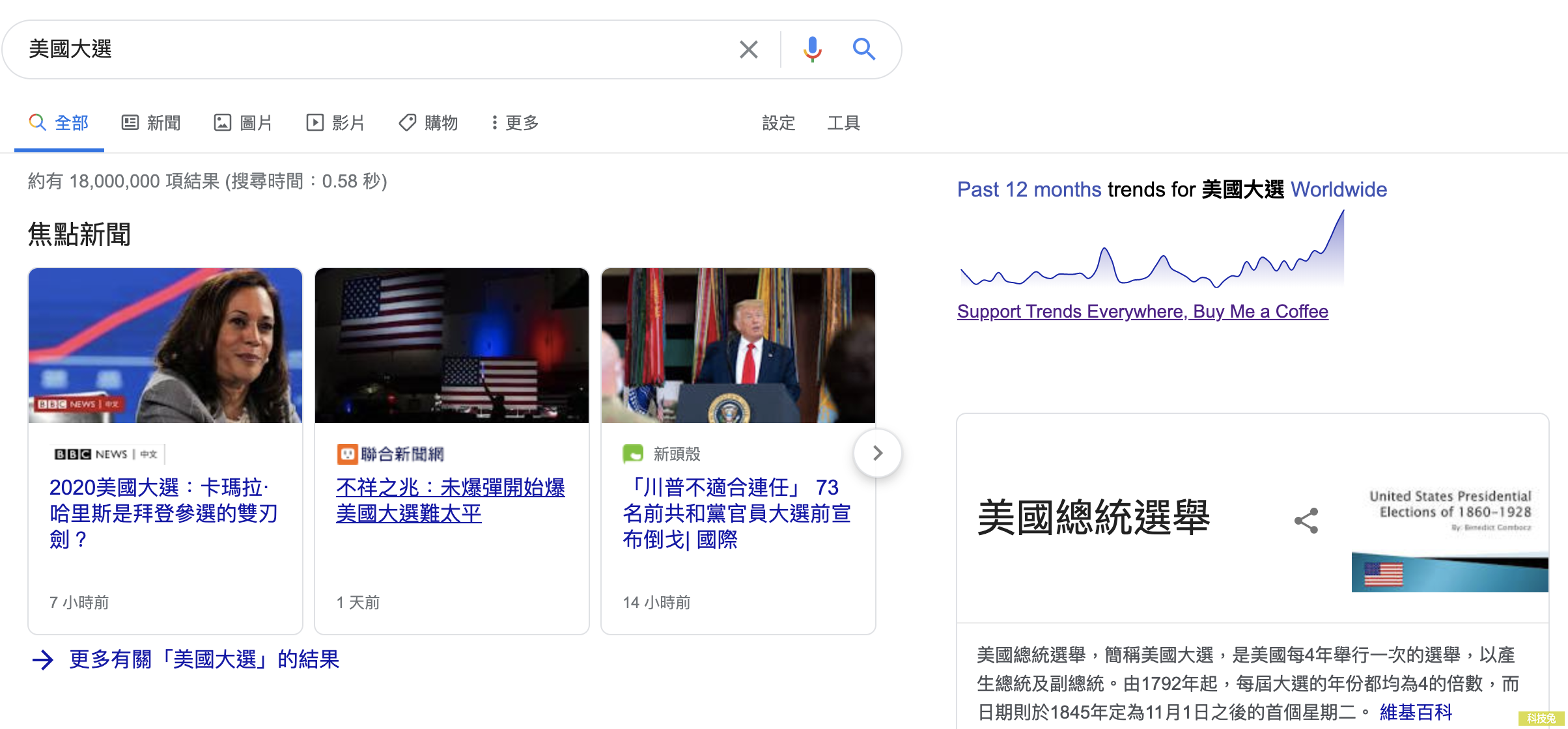Image resolution: width=1568 pixels, height=729 pixels.
Task: Open headline 不祥之兆：未爆彈開始爆
Action: coord(451,501)
